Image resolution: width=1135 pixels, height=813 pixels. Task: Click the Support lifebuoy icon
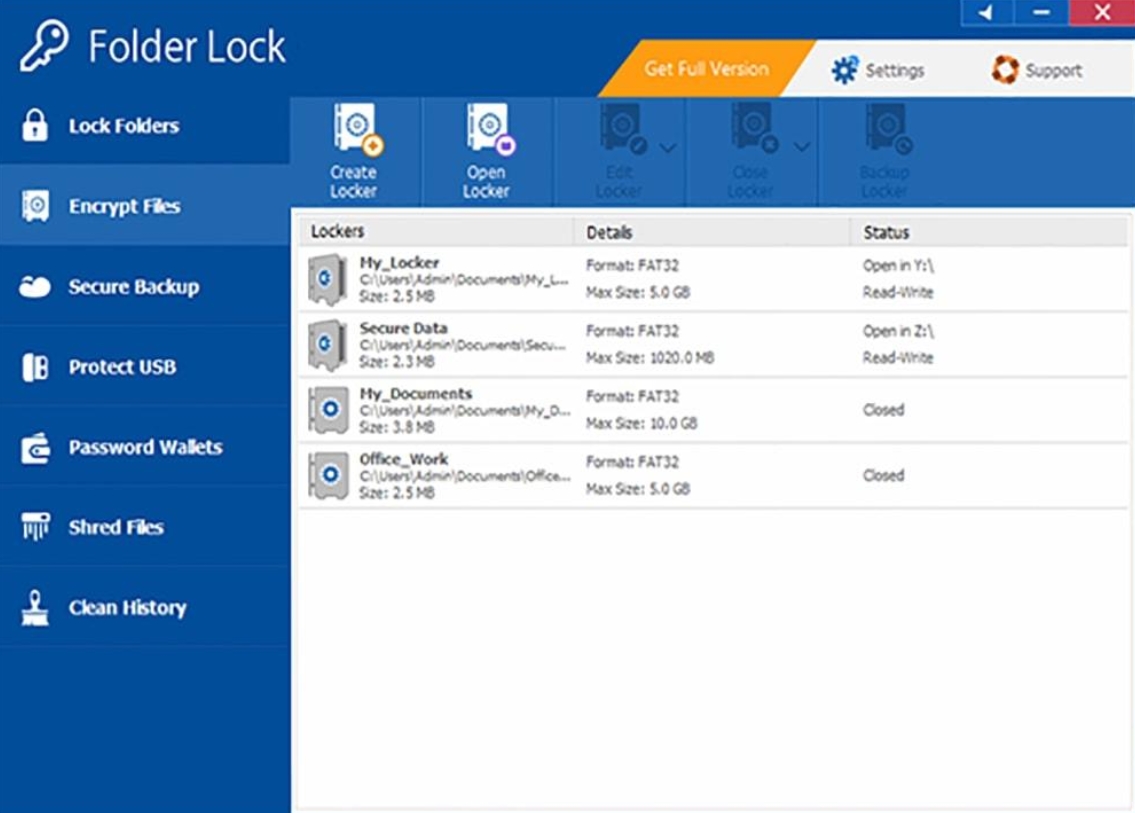click(1005, 70)
